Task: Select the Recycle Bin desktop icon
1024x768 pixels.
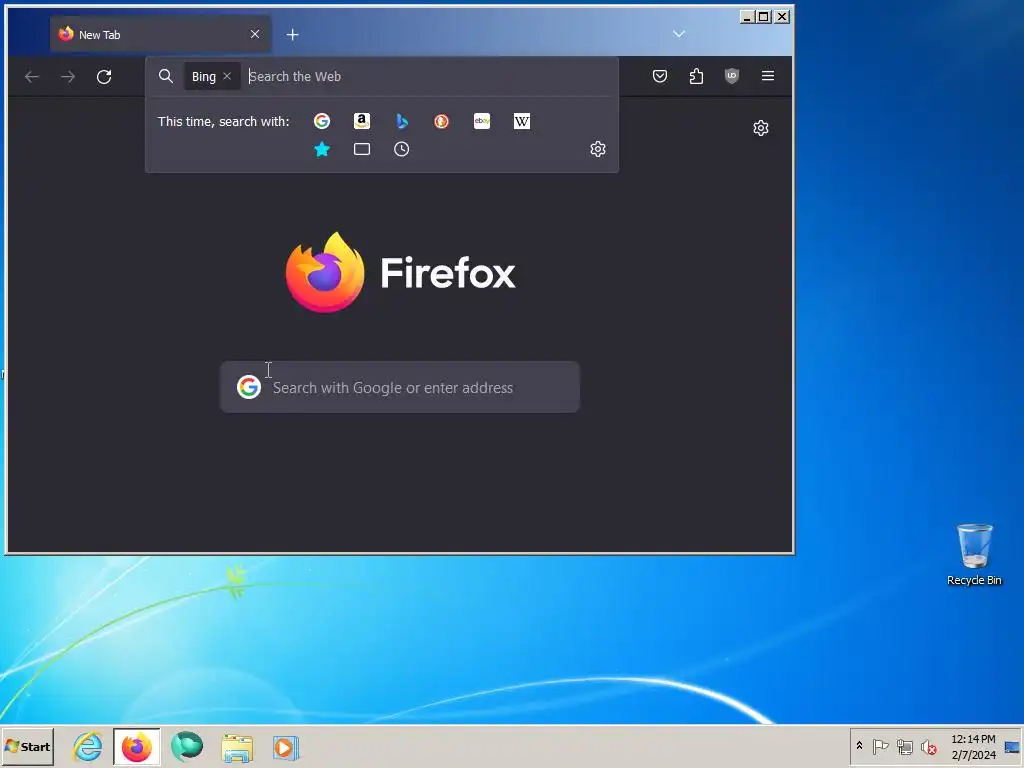Action: point(974,554)
